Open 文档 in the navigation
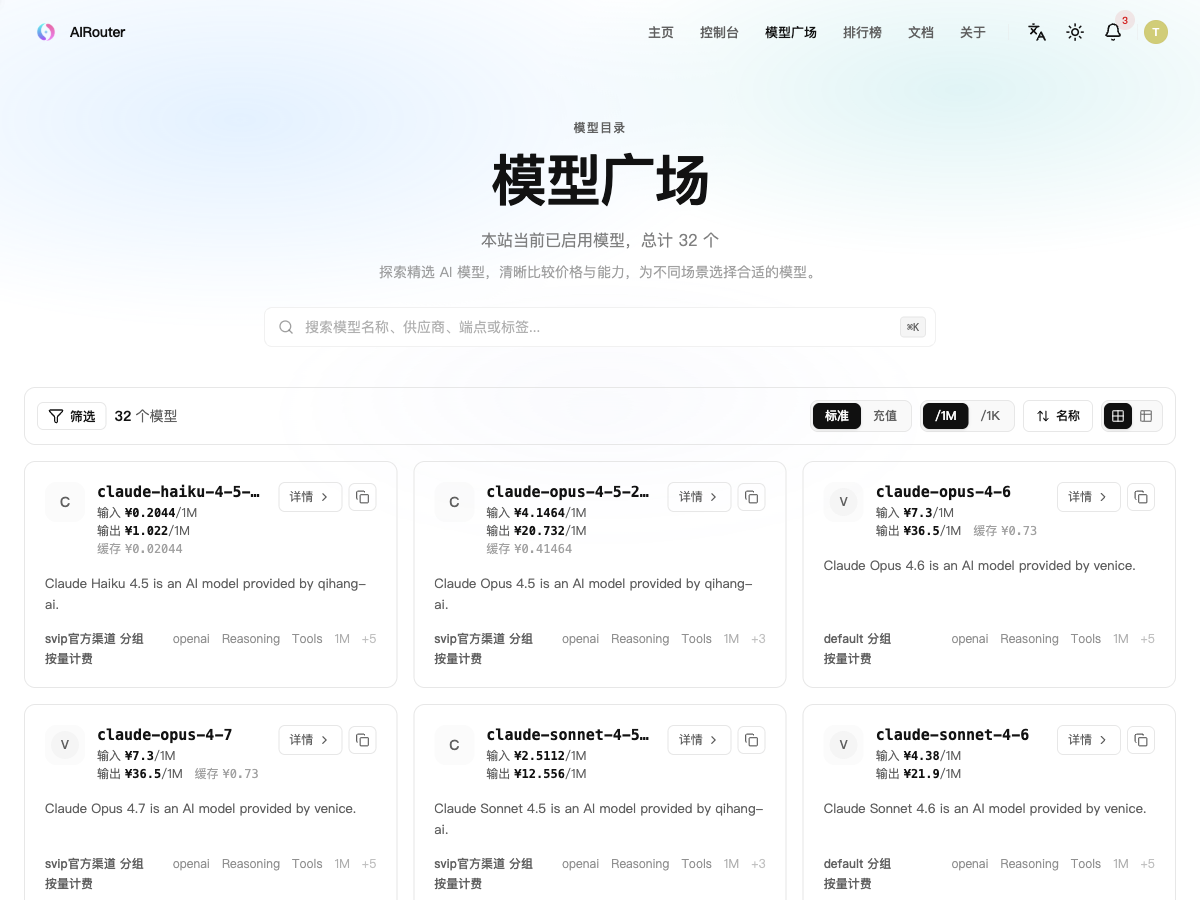 coord(921,33)
